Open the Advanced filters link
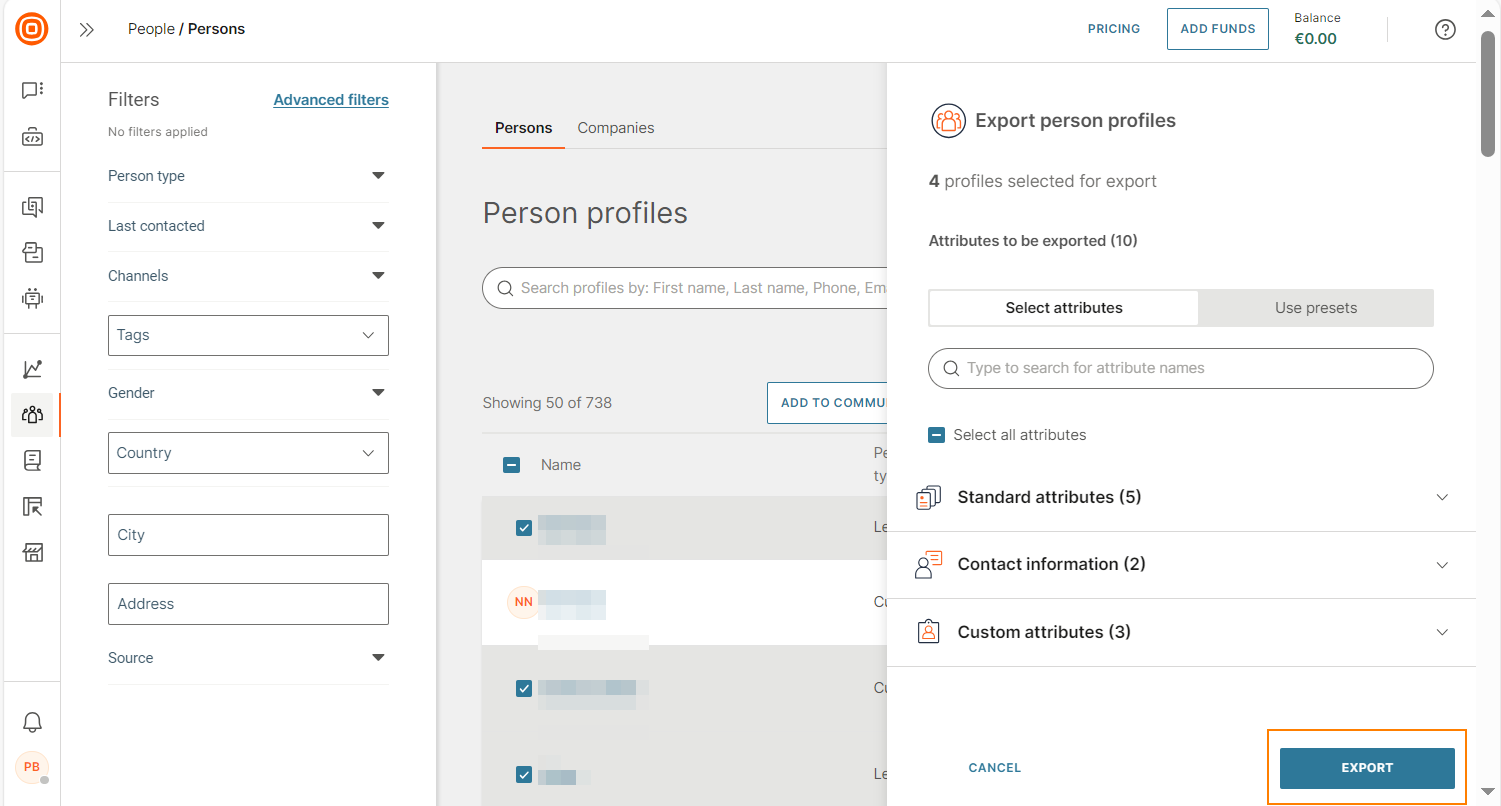The width and height of the screenshot is (1501, 806). [x=331, y=99]
